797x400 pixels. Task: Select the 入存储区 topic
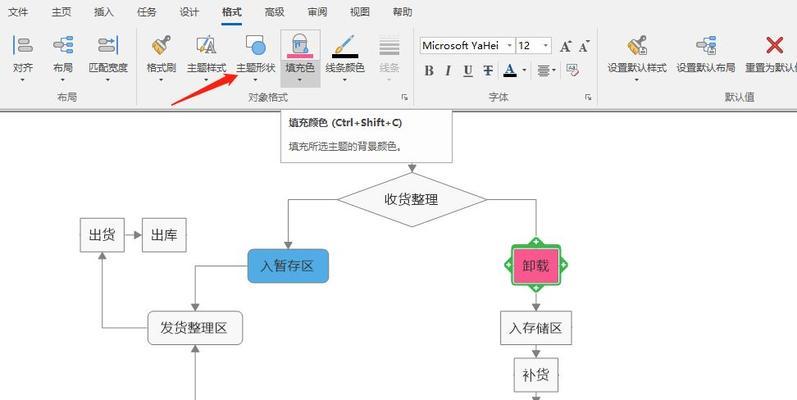[x=536, y=328]
